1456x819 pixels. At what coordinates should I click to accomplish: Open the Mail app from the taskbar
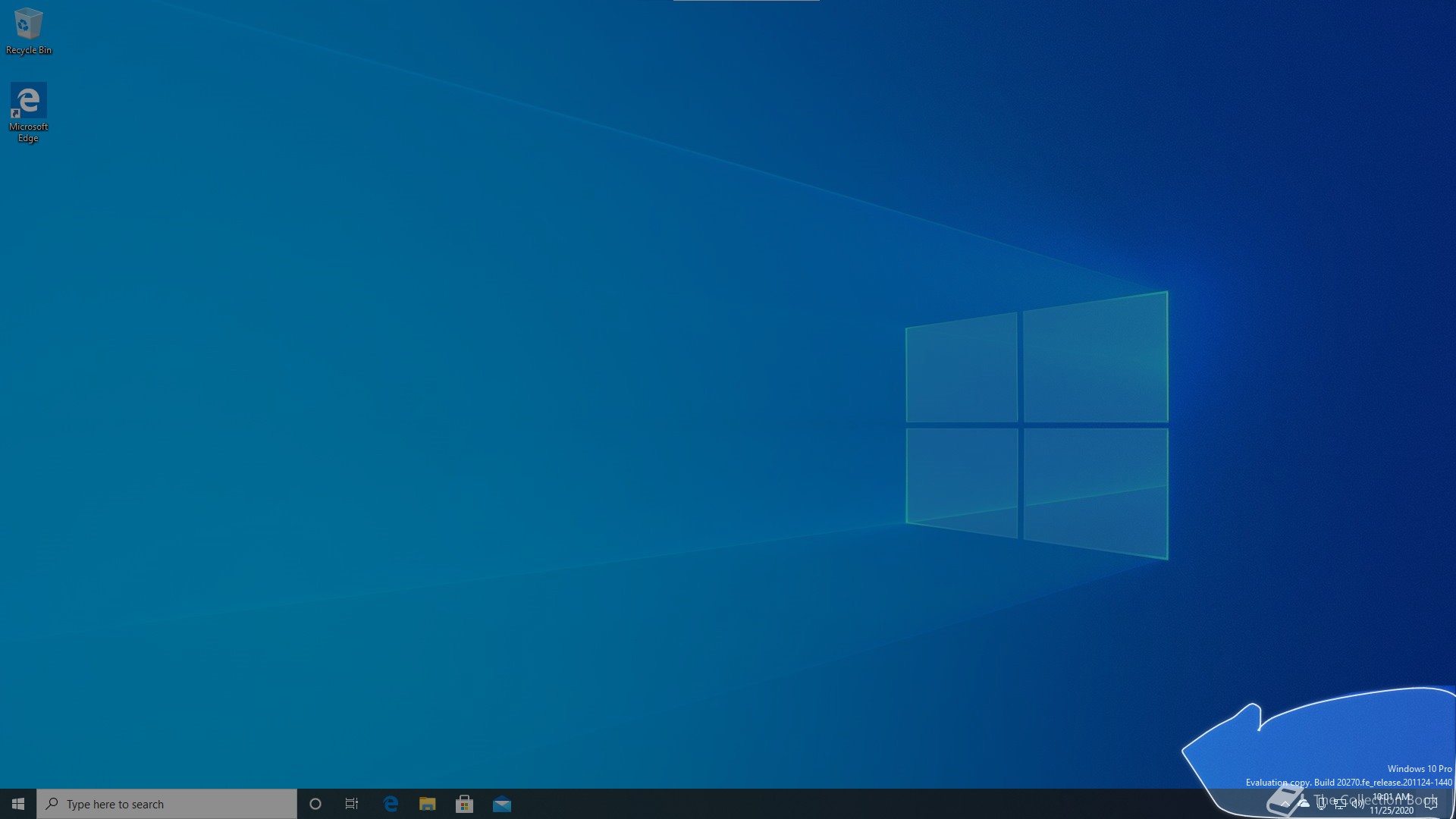[502, 804]
